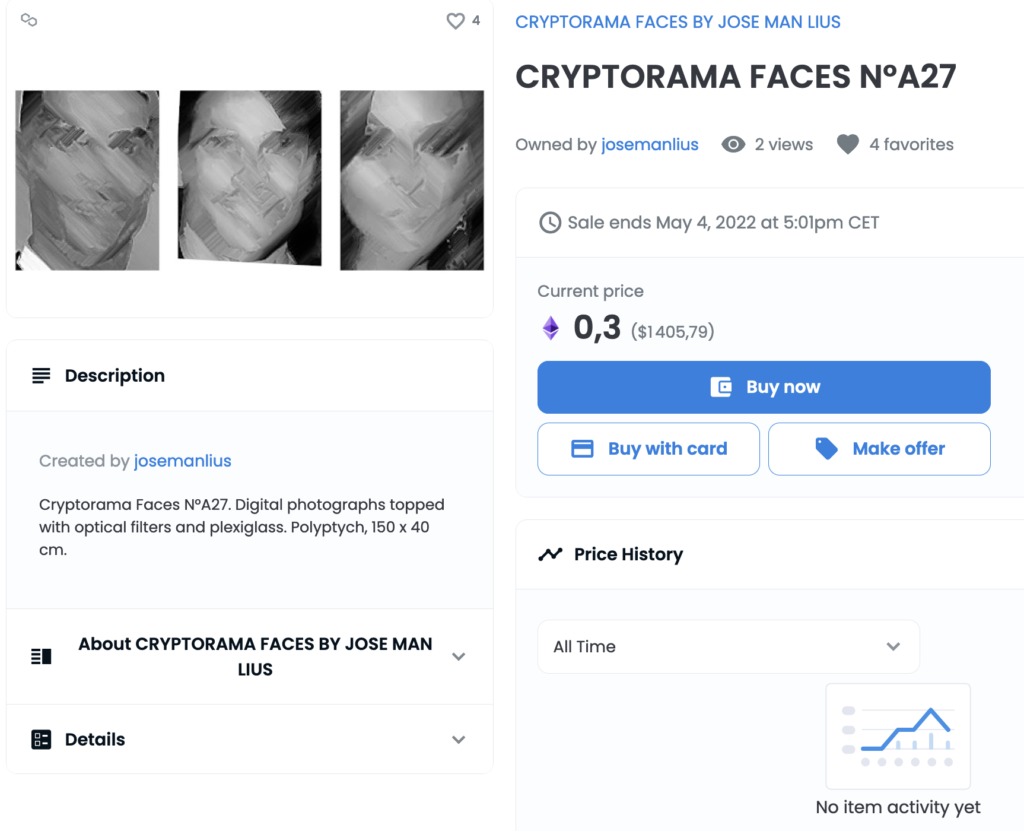Image resolution: width=1024 pixels, height=831 pixels.
Task: Expand the Details section chevron
Action: [x=458, y=740]
